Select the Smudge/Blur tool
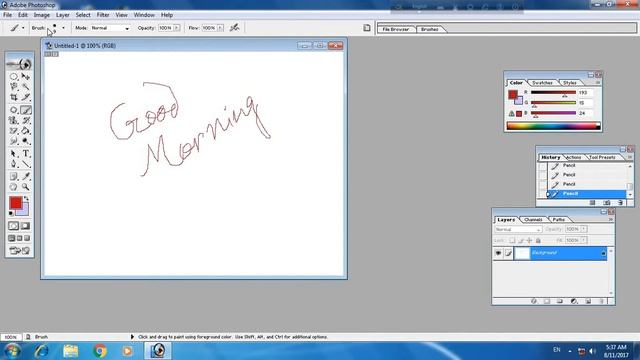 click(x=13, y=141)
